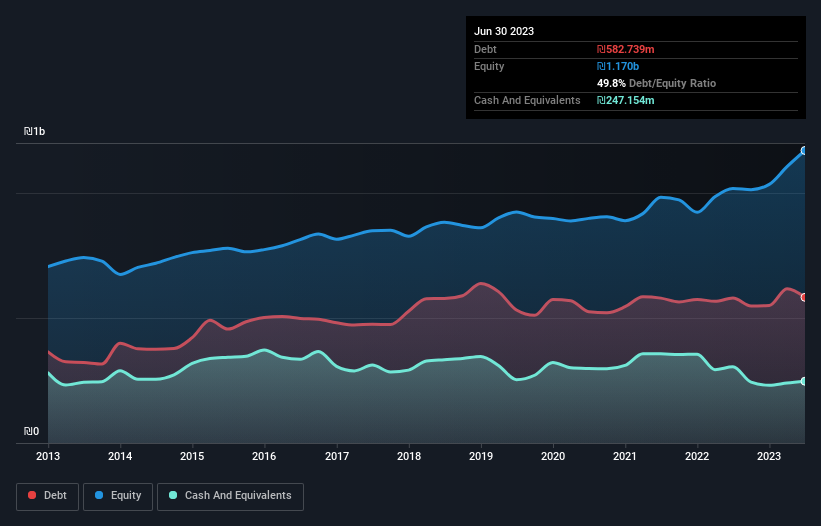Image resolution: width=821 pixels, height=526 pixels.
Task: Toggle the Equity series in legend
Action: (x=118, y=496)
